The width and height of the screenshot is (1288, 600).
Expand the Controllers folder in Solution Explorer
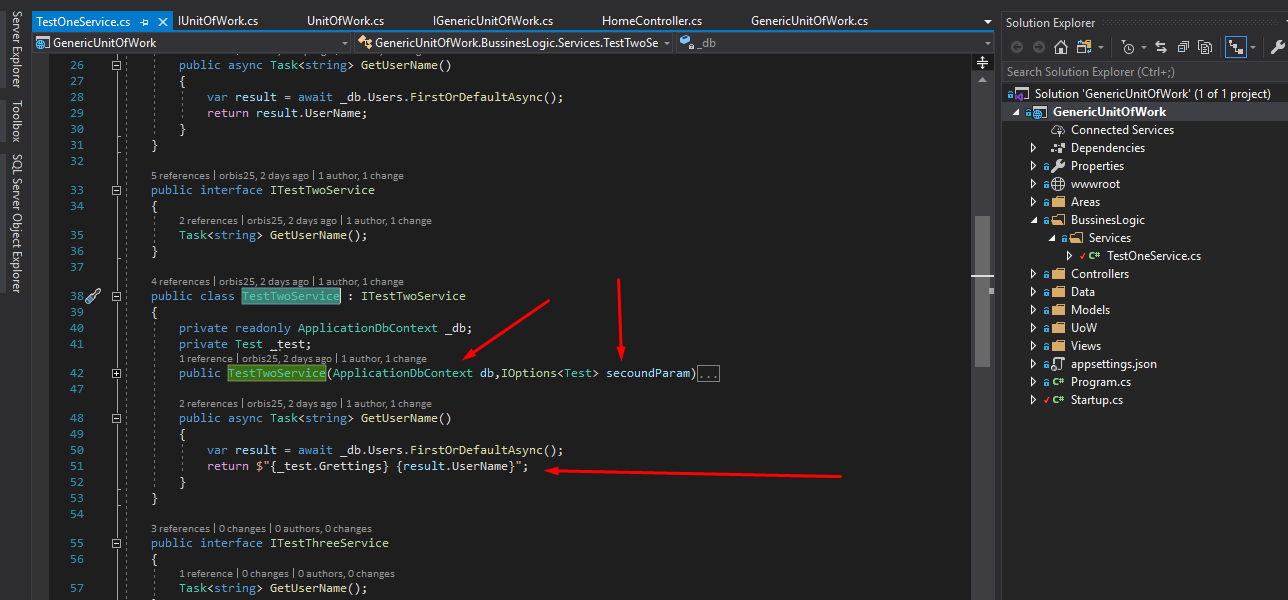click(x=1033, y=273)
